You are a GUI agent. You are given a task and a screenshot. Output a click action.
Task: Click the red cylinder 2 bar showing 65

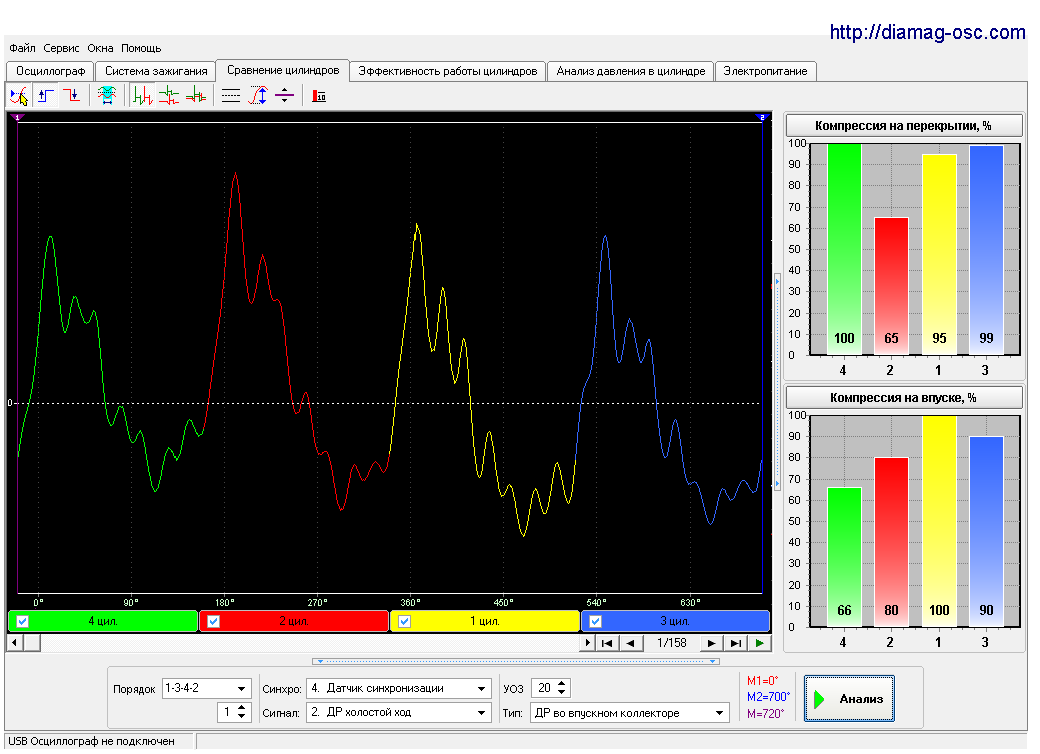(x=891, y=286)
